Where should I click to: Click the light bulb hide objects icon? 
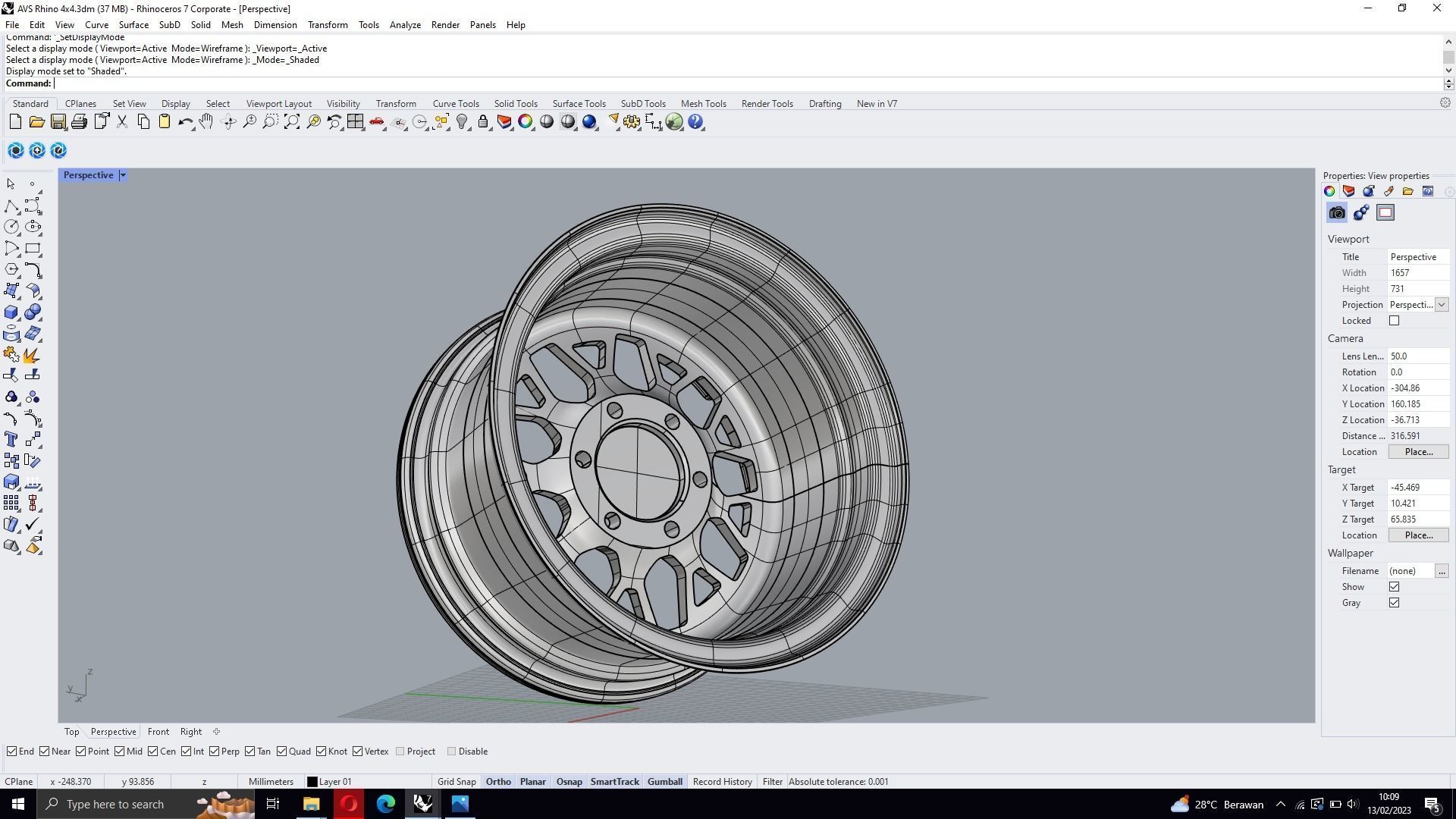click(x=462, y=121)
